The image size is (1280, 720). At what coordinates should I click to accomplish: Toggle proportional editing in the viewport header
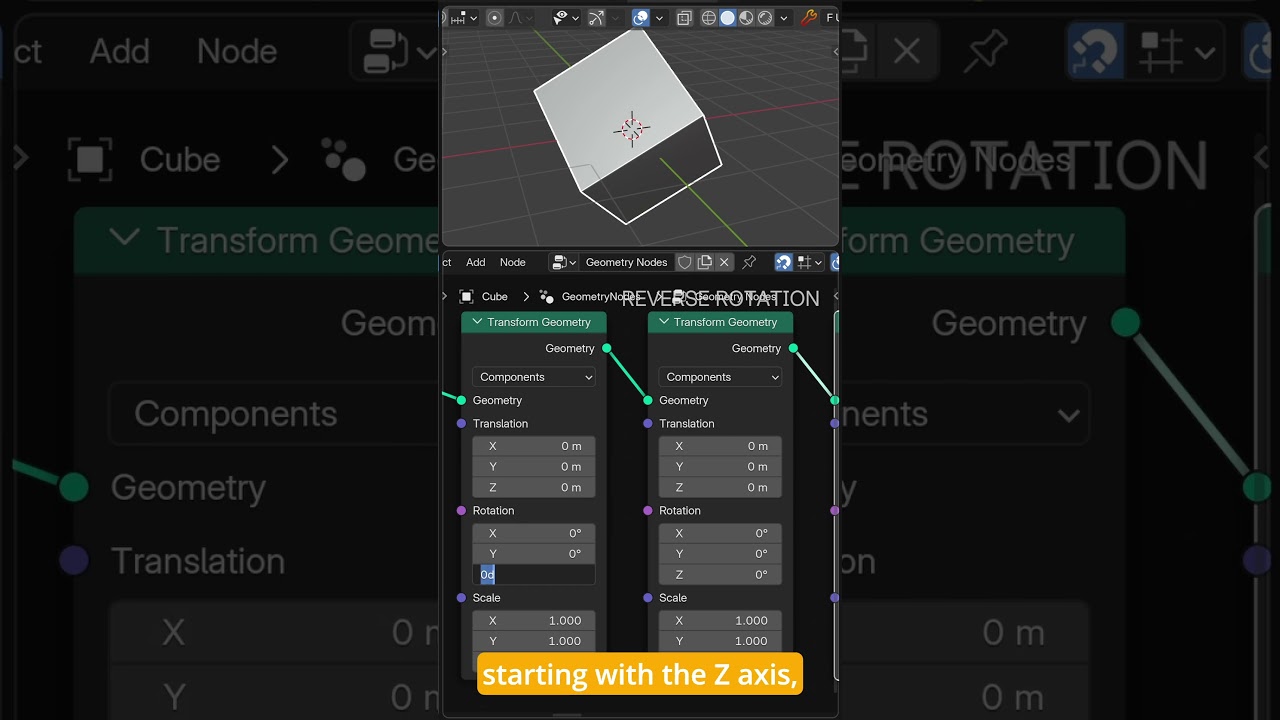495,18
